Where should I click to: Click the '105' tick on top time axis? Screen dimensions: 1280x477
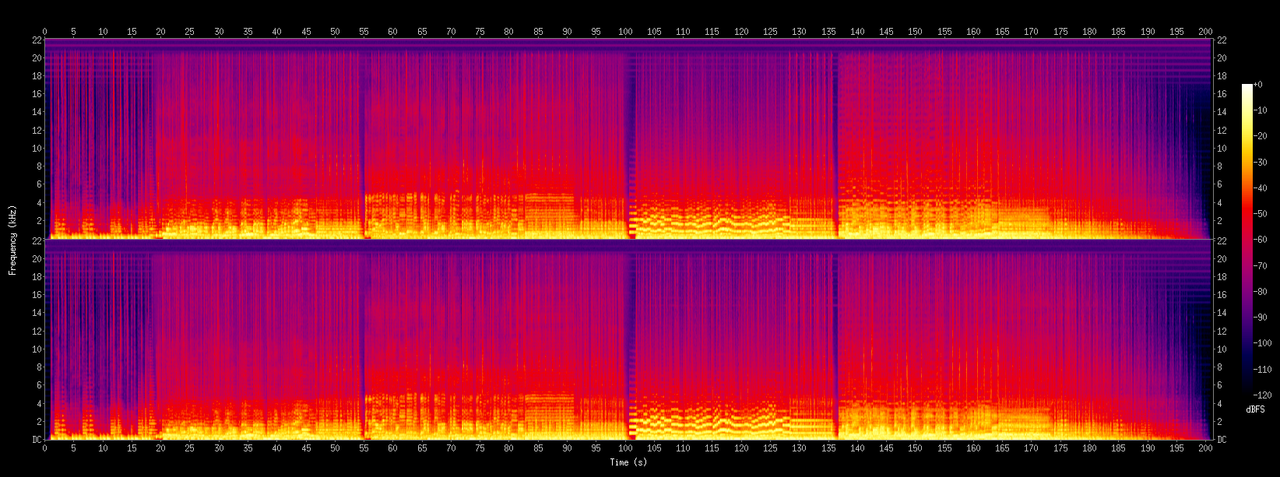654,32
